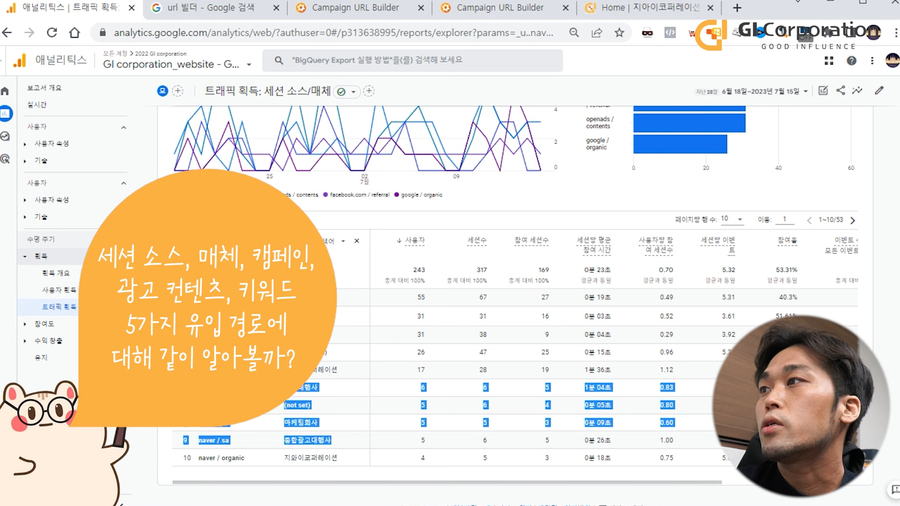The width and height of the screenshot is (900, 506).
Task: Open the property selector dropdown
Action: [177, 64]
